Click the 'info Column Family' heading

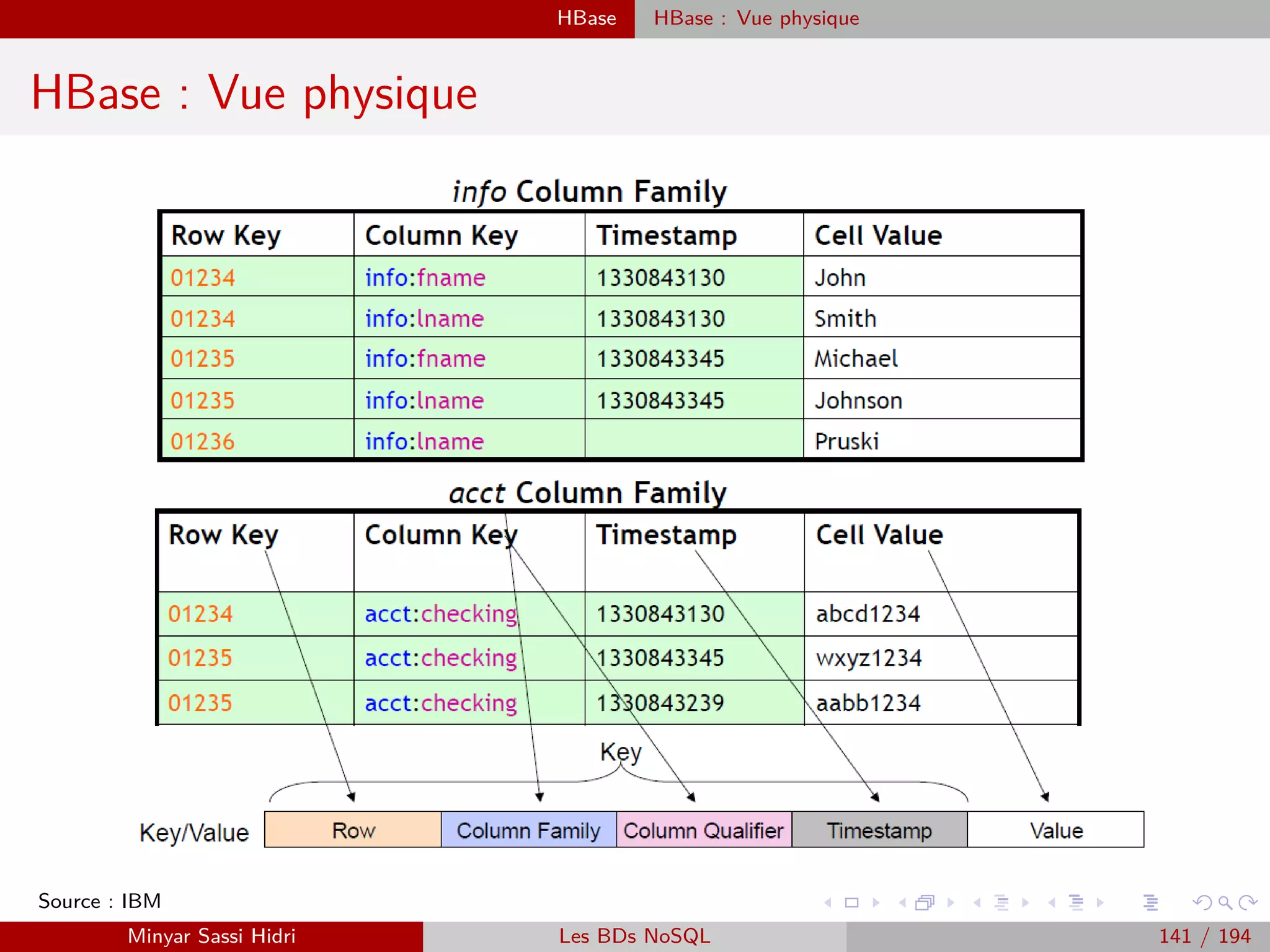[589, 192]
